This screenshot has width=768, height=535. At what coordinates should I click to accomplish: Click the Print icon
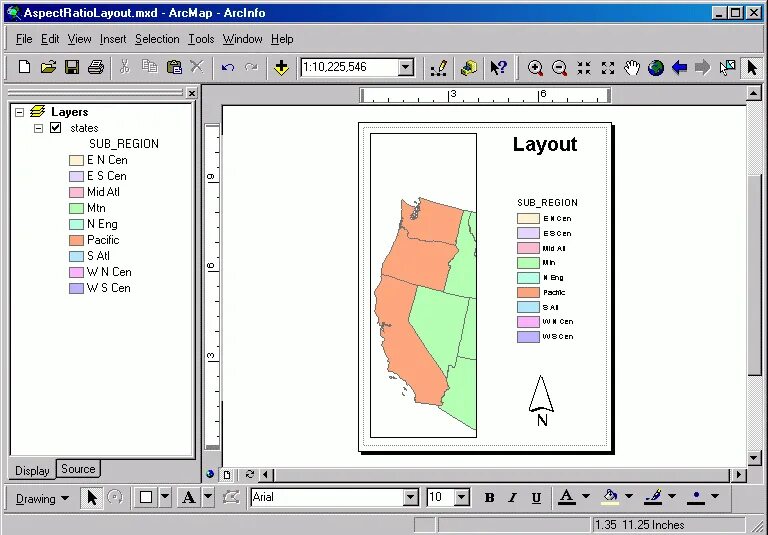[96, 67]
